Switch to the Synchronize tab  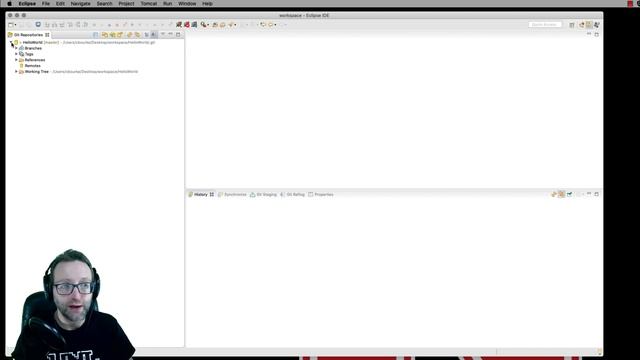click(232, 195)
